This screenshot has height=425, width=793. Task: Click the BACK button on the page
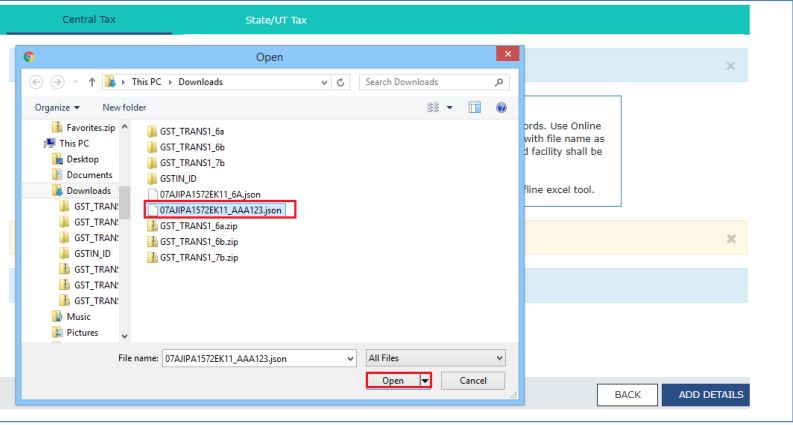click(x=627, y=395)
